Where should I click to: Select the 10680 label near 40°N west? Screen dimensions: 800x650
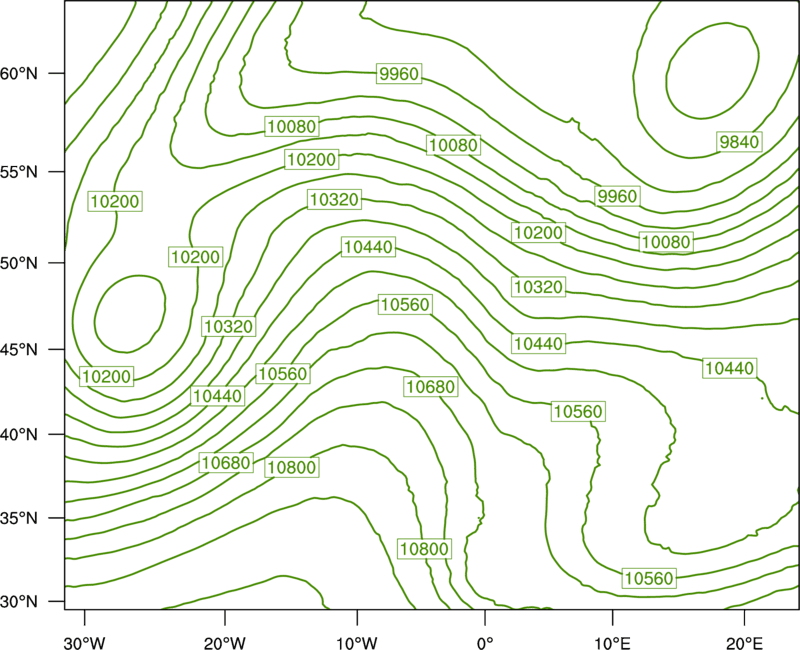[x=226, y=462]
